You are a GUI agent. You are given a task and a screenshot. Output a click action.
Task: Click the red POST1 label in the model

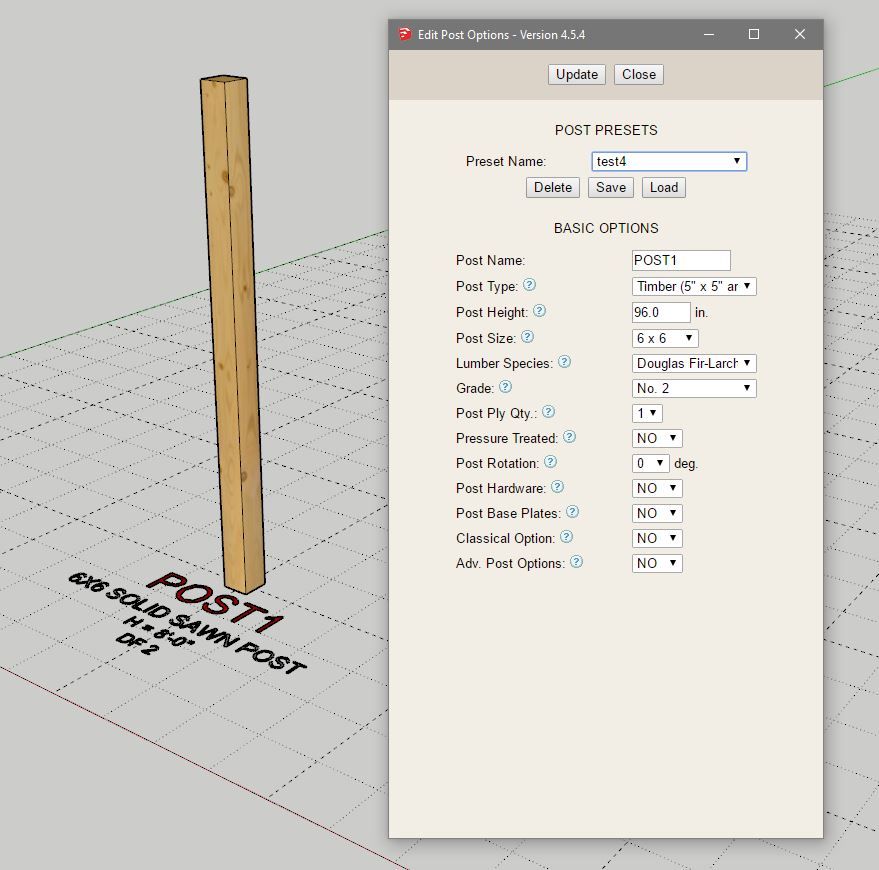[216, 603]
